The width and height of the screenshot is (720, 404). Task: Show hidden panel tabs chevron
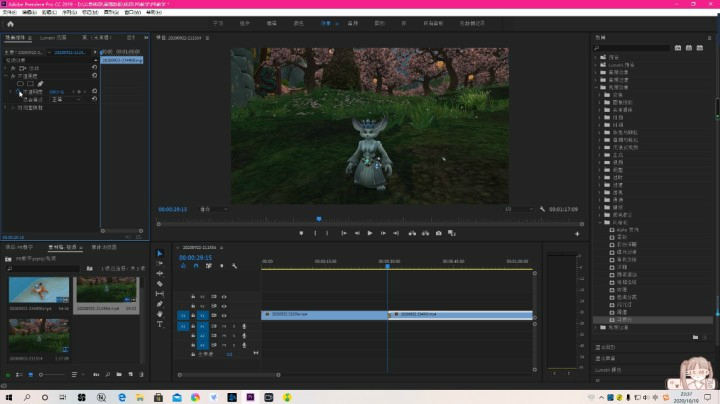146,38
